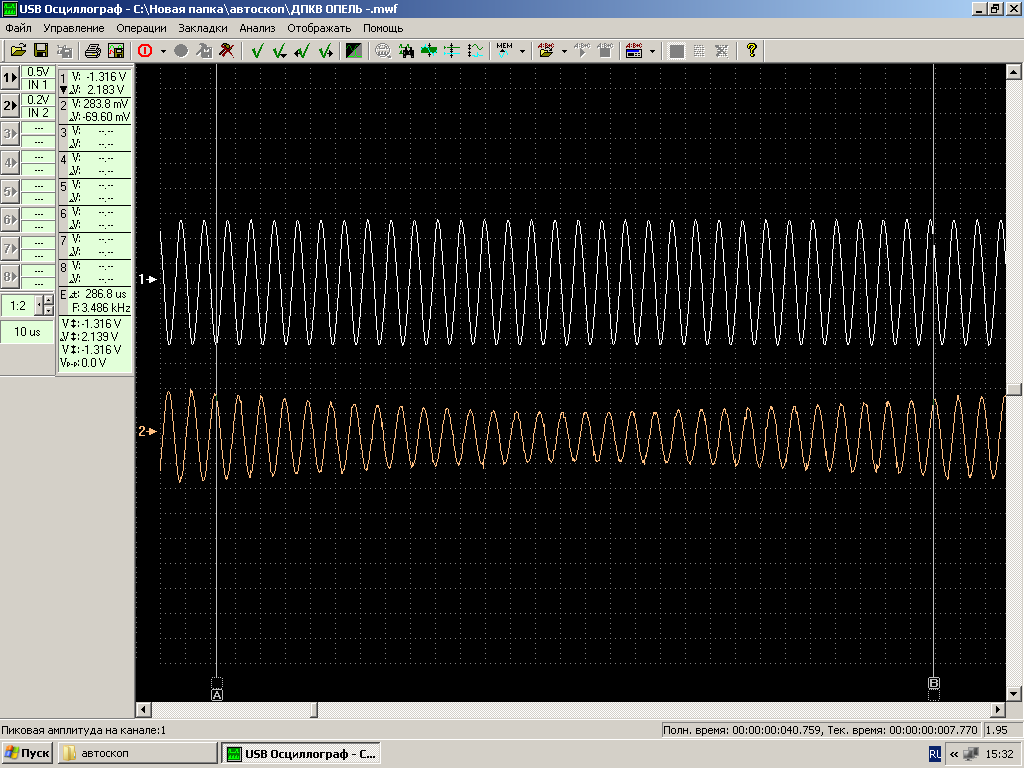Open the Помощь menu
Image resolution: width=1024 pixels, height=768 pixels.
point(383,28)
